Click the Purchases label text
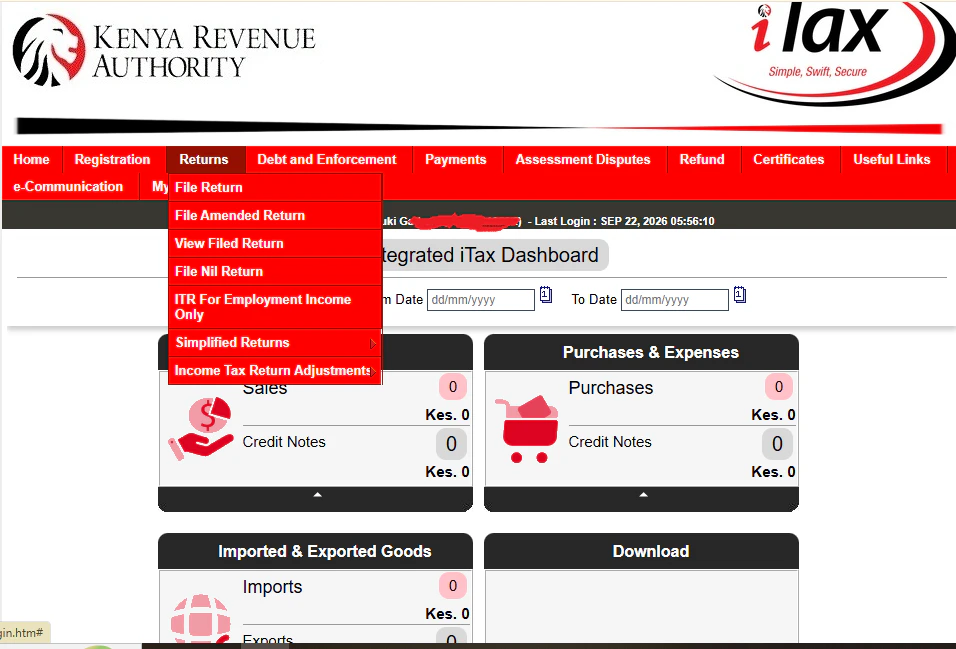 click(x=611, y=388)
